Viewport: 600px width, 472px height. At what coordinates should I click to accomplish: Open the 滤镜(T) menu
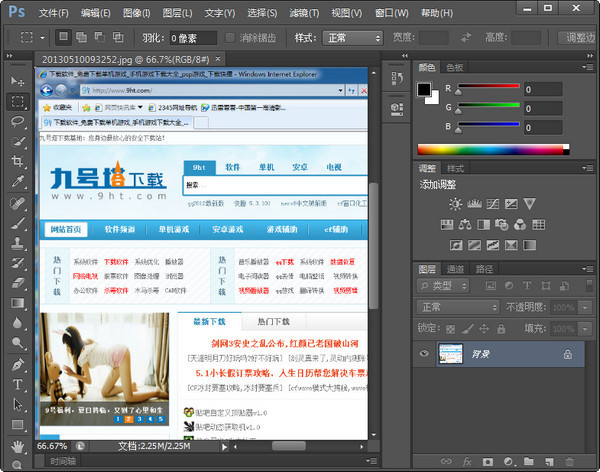(304, 13)
